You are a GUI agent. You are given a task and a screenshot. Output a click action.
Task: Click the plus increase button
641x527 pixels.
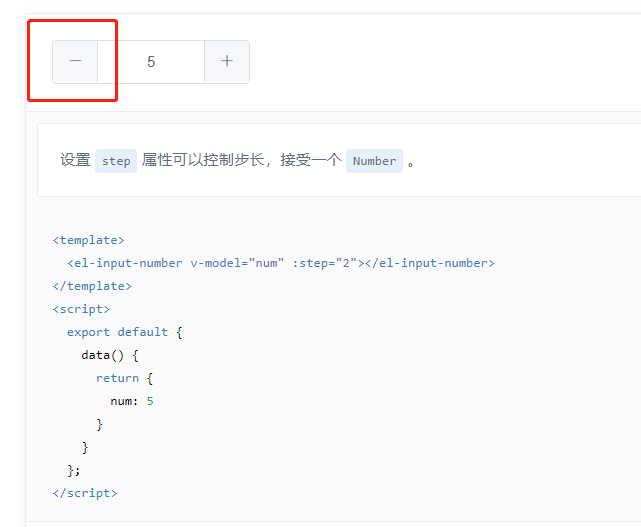pyautogui.click(x=227, y=62)
